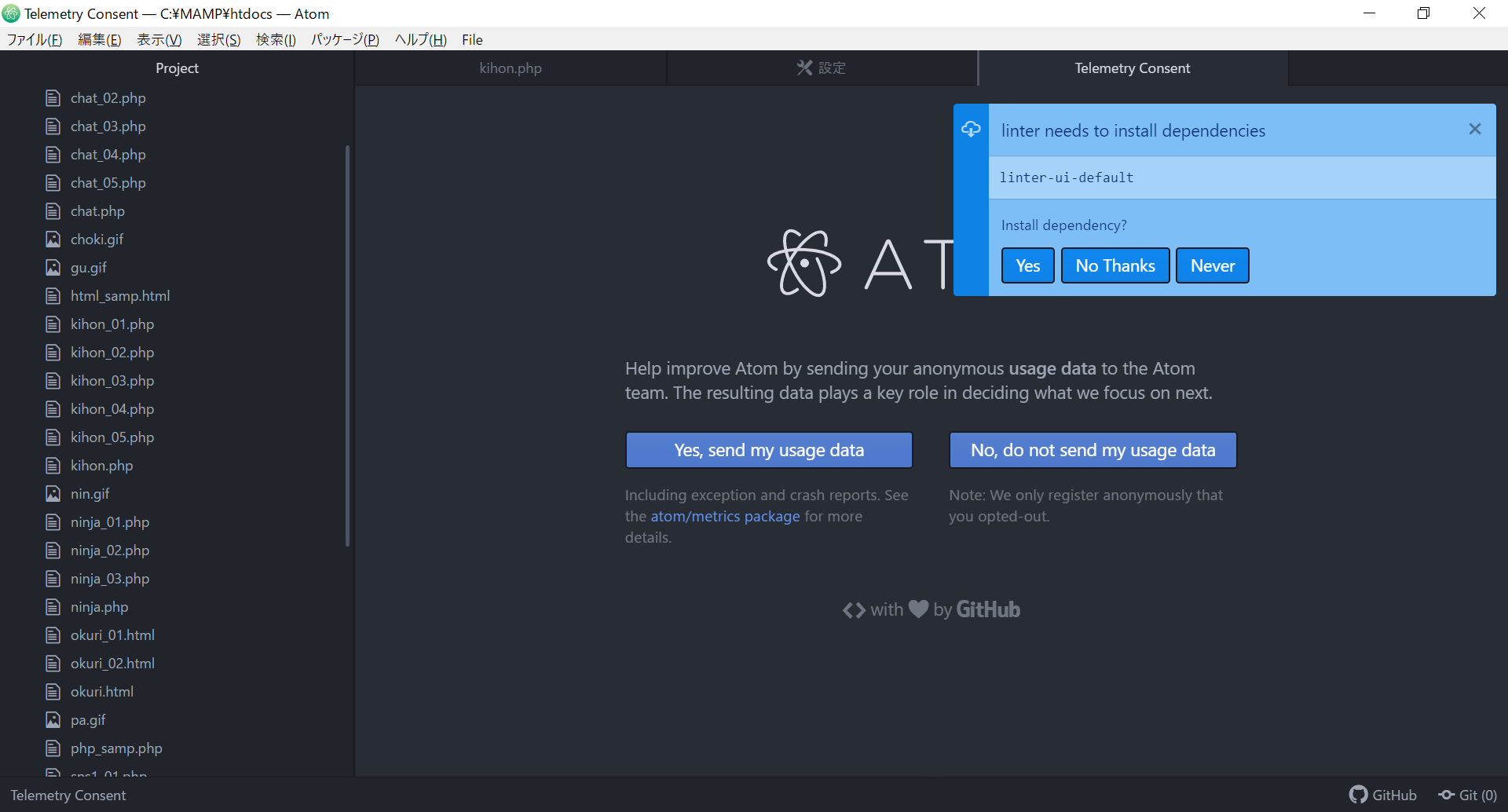
Task: Click the file icon beside chat.php
Action: (53, 211)
